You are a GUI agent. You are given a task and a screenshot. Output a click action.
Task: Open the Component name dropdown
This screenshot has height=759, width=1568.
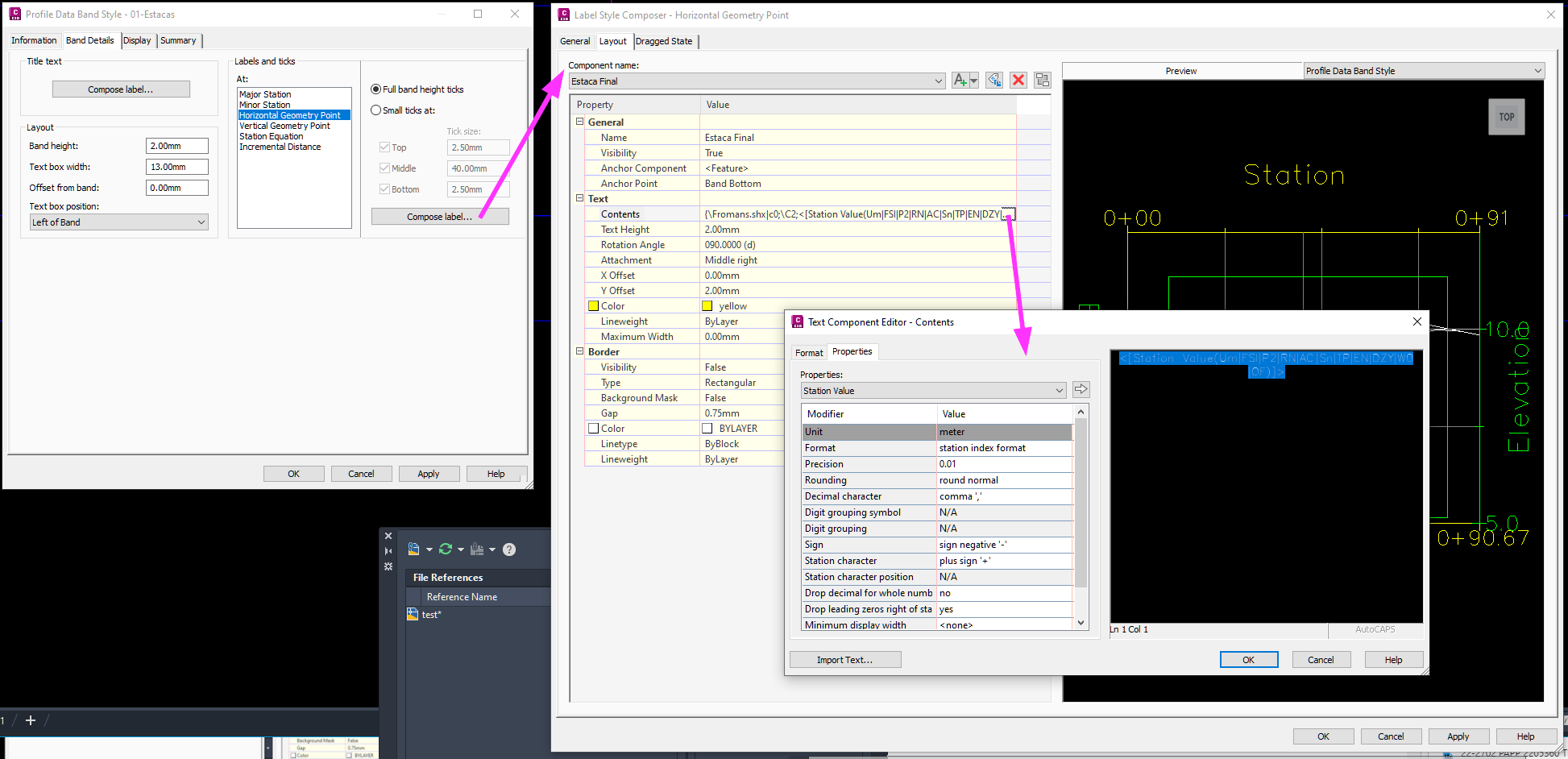(937, 81)
